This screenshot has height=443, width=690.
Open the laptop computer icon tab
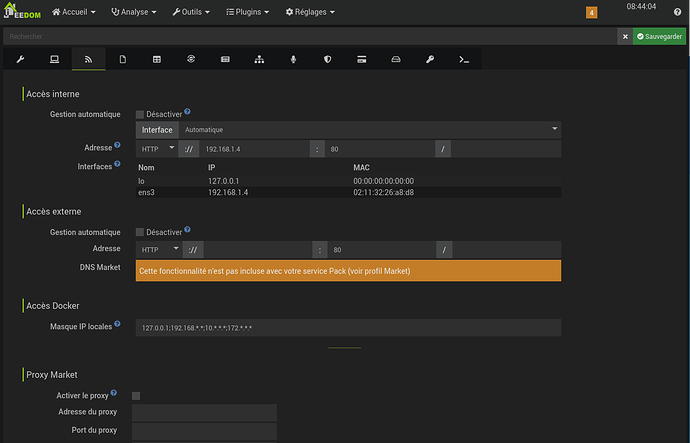[54, 60]
